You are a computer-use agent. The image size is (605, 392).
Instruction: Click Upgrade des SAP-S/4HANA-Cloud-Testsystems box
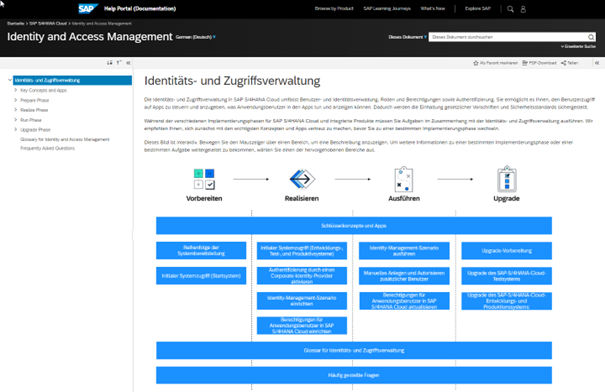507,276
